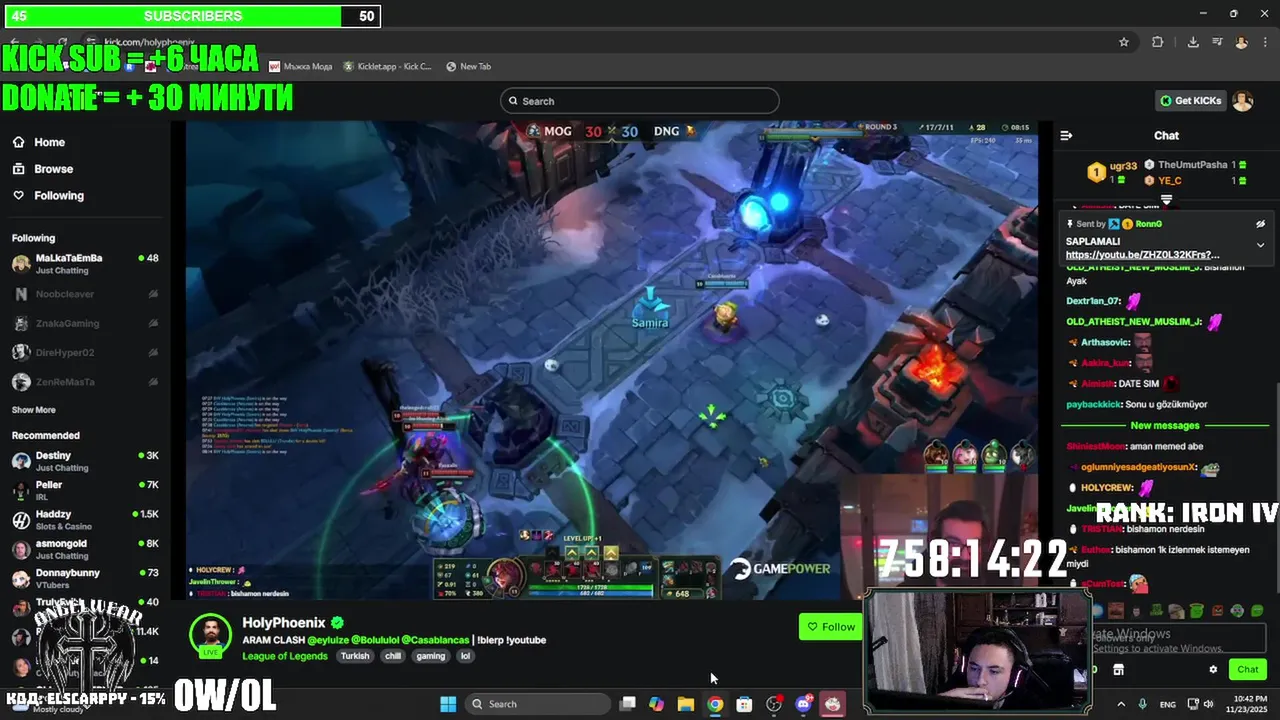Image resolution: width=1280 pixels, height=720 pixels.
Task: Open Donnaybunny recommended channel
Action: (x=85, y=578)
